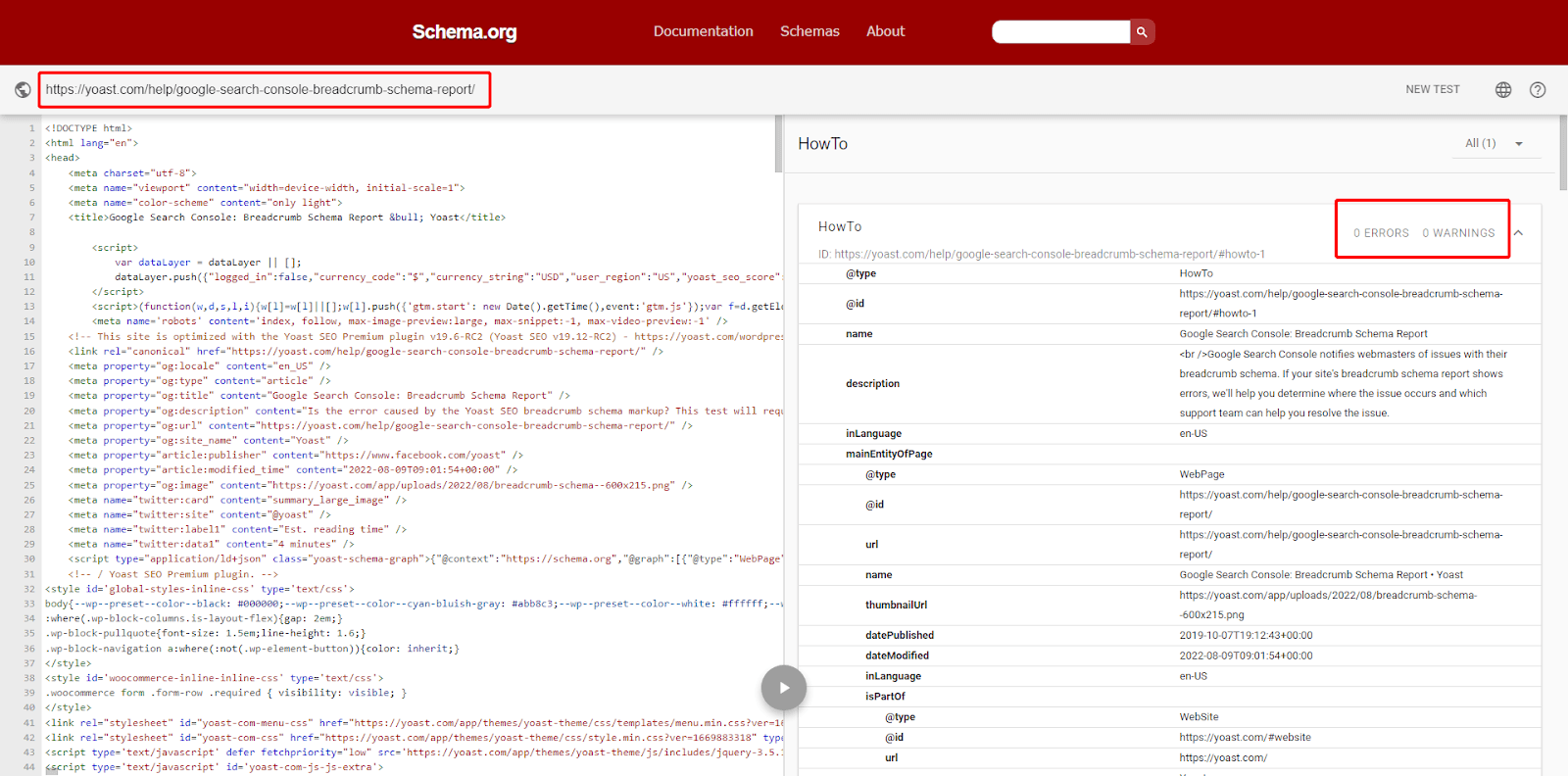Viewport: 1568px width, 776px height.
Task: Click the 0 WARNINGS label
Action: 1458,233
